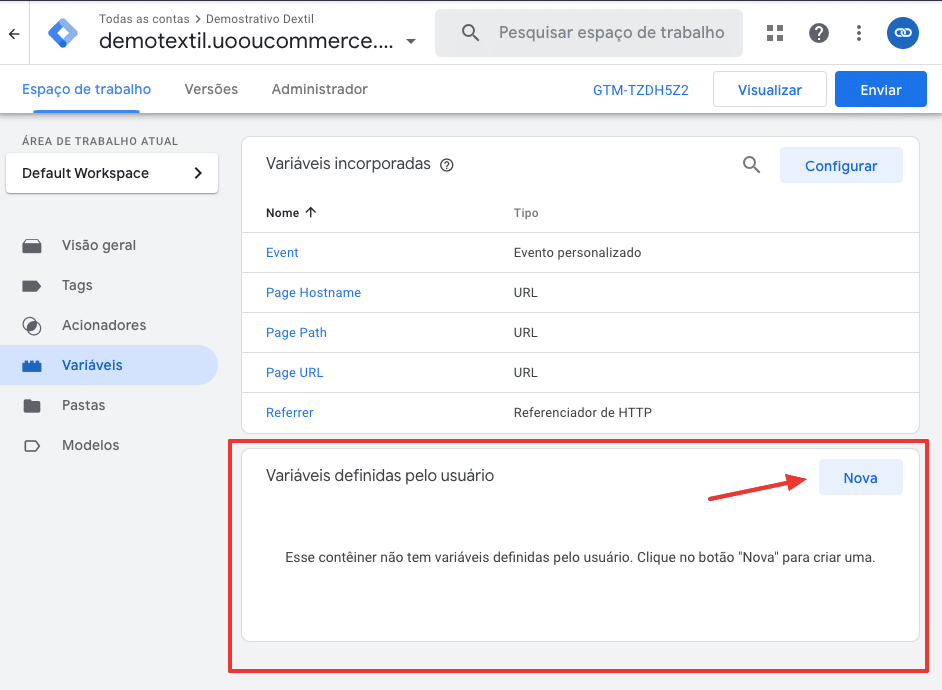Click the Referenciador de HTTP type cell

pyautogui.click(x=582, y=413)
